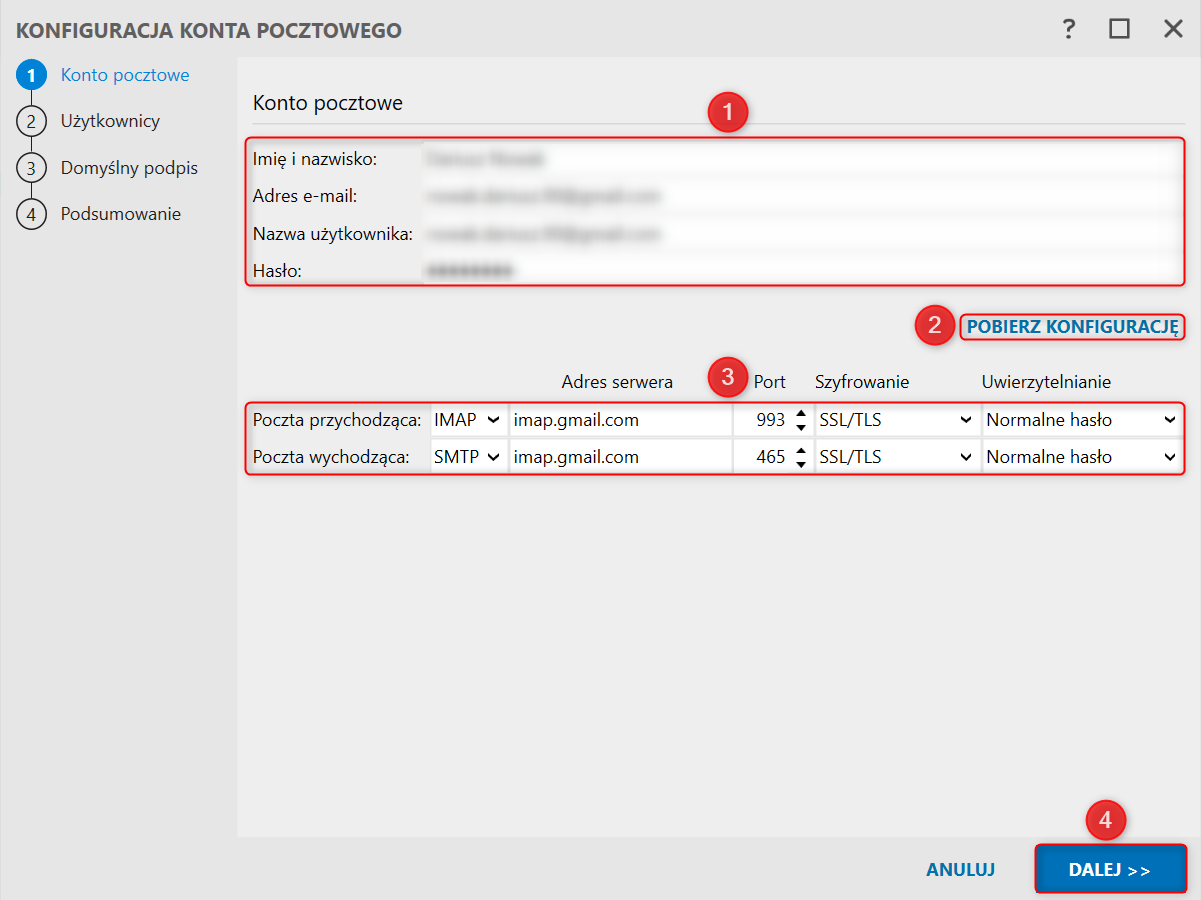Decrease outgoing mail port 465 with down arrow

[x=800, y=464]
